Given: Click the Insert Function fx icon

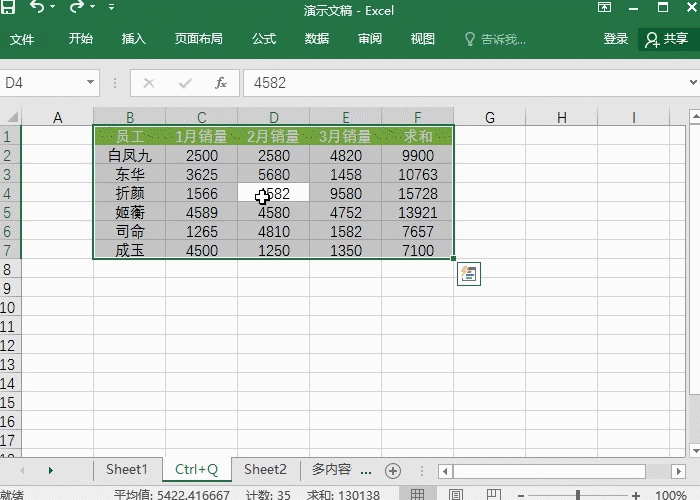Looking at the screenshot, I should tap(221, 83).
